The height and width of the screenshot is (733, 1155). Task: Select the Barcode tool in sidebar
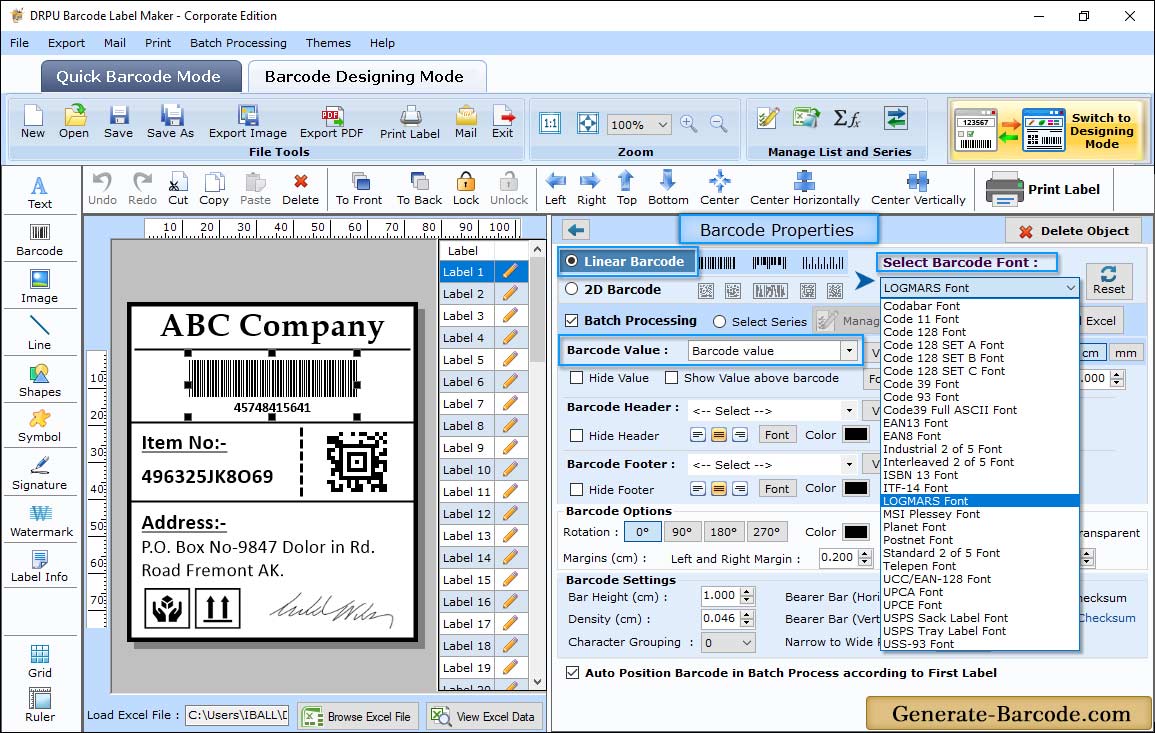point(40,240)
